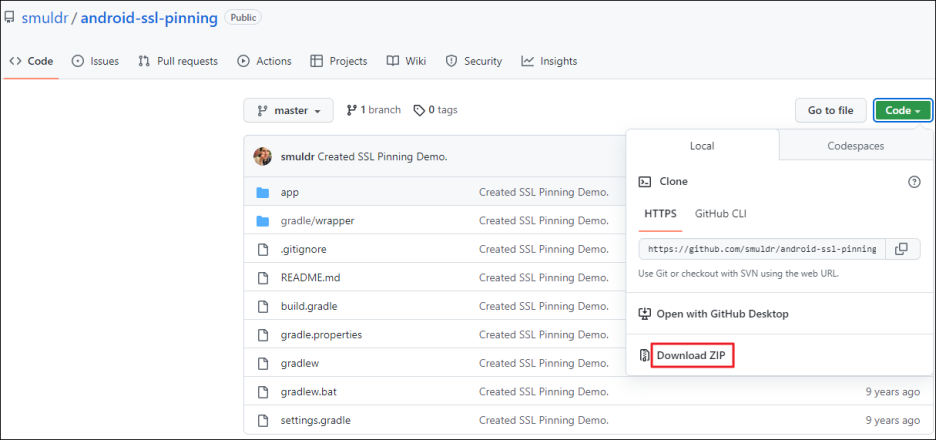
Task: Open the android-ssl-pinning repository link
Action: [x=149, y=18]
